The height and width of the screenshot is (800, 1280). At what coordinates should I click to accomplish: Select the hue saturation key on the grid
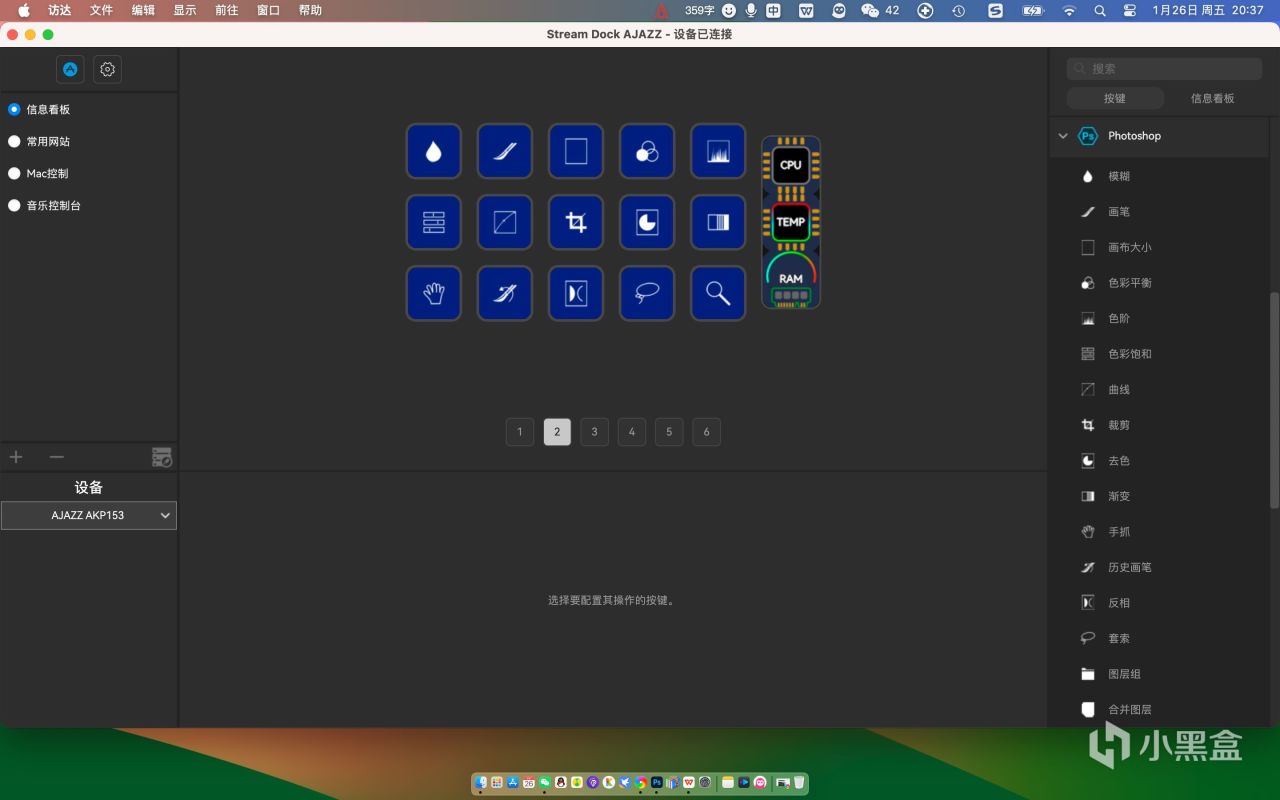pos(433,222)
